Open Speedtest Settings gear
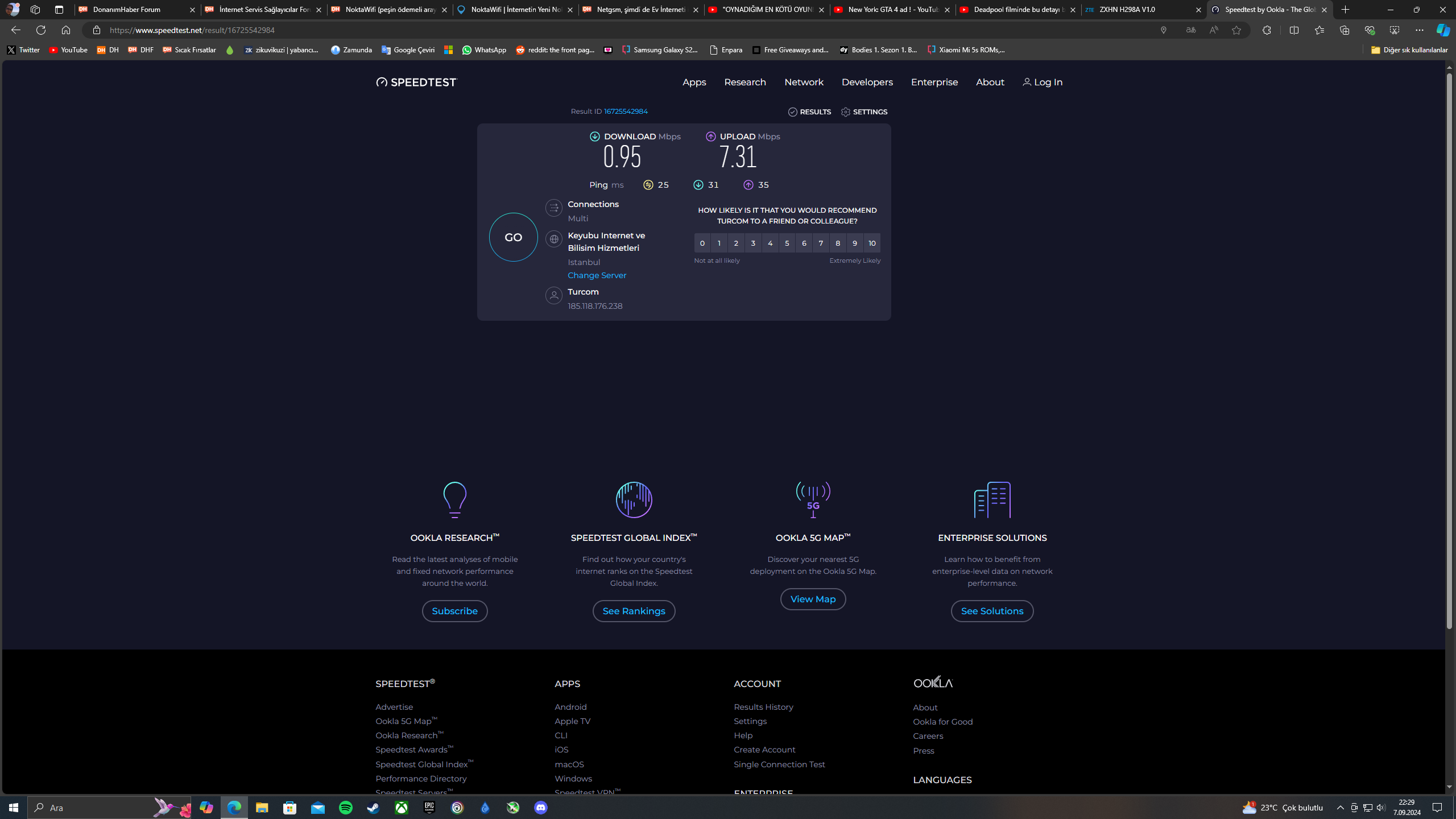Screen dimensions: 1456x819 tap(845, 112)
